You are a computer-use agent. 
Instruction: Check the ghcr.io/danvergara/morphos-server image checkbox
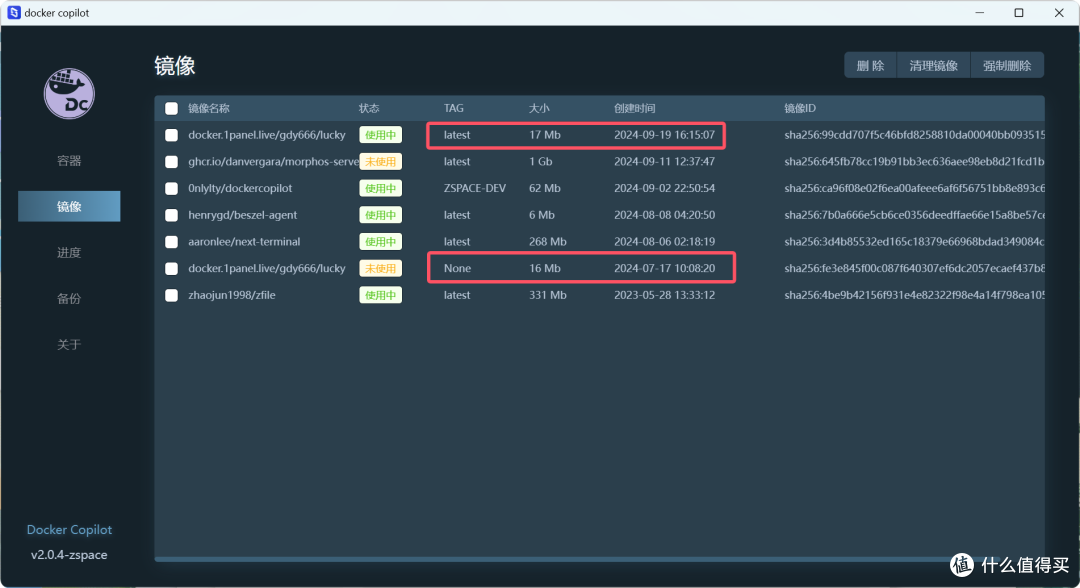[172, 162]
